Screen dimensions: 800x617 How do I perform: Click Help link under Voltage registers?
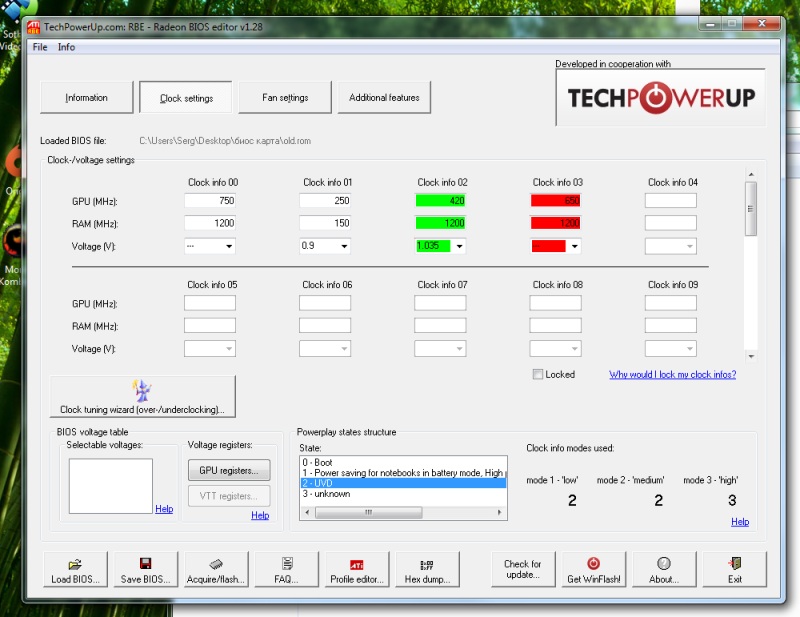[260, 515]
